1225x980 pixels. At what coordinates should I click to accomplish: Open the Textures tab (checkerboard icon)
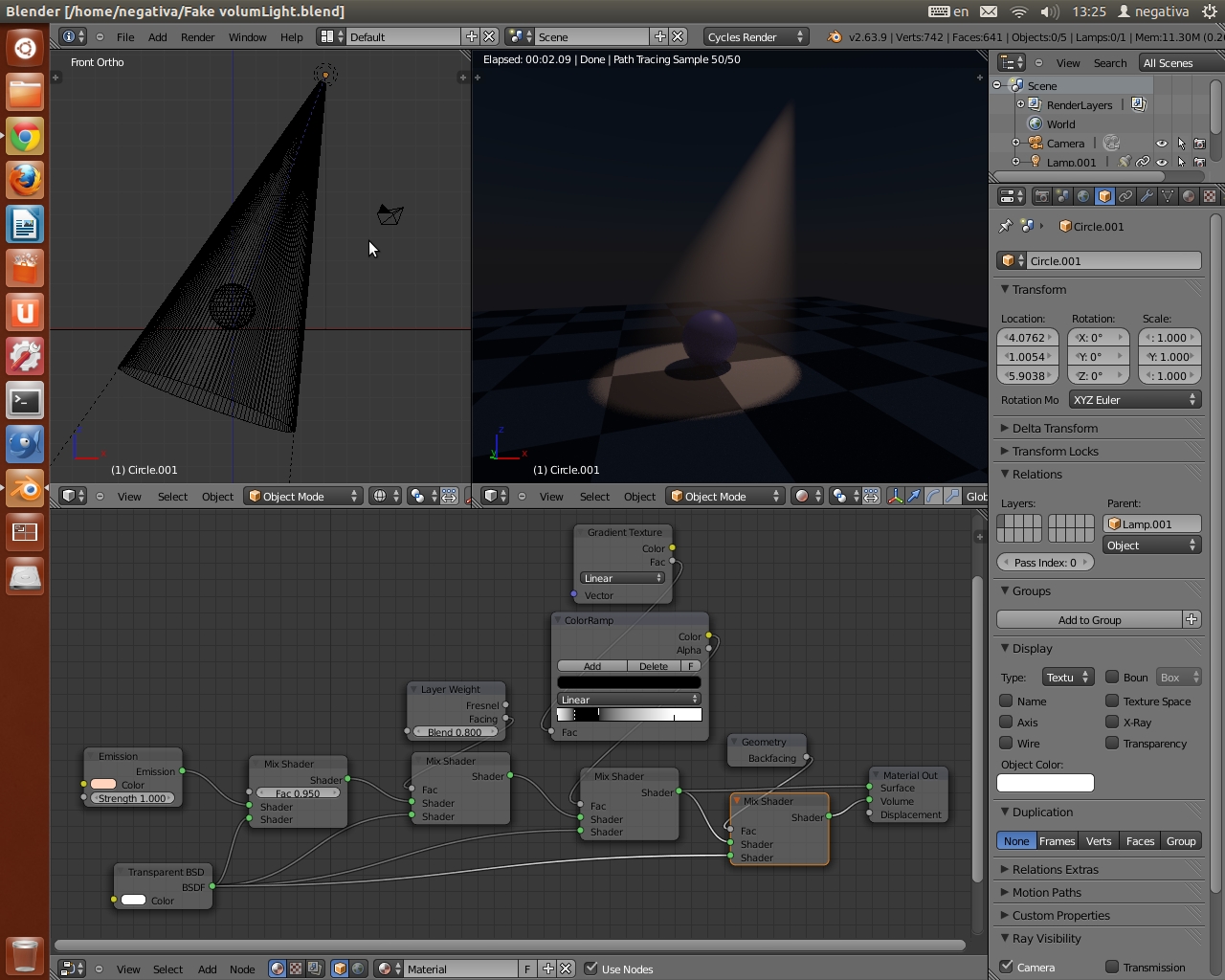(x=1210, y=196)
